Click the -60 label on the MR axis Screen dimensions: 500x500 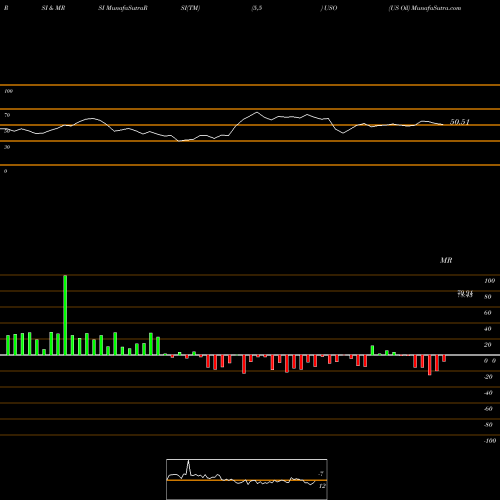click(x=488, y=409)
